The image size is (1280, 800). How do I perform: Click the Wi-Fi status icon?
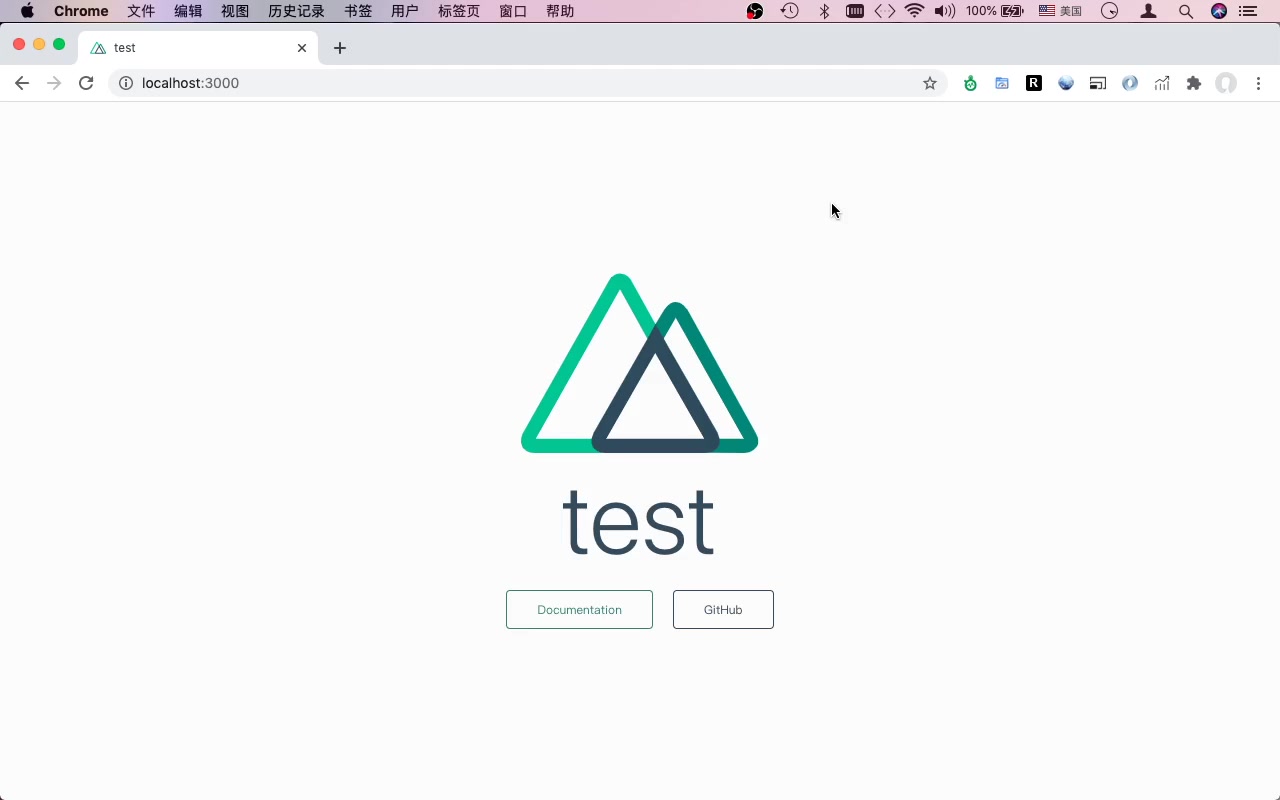914,11
